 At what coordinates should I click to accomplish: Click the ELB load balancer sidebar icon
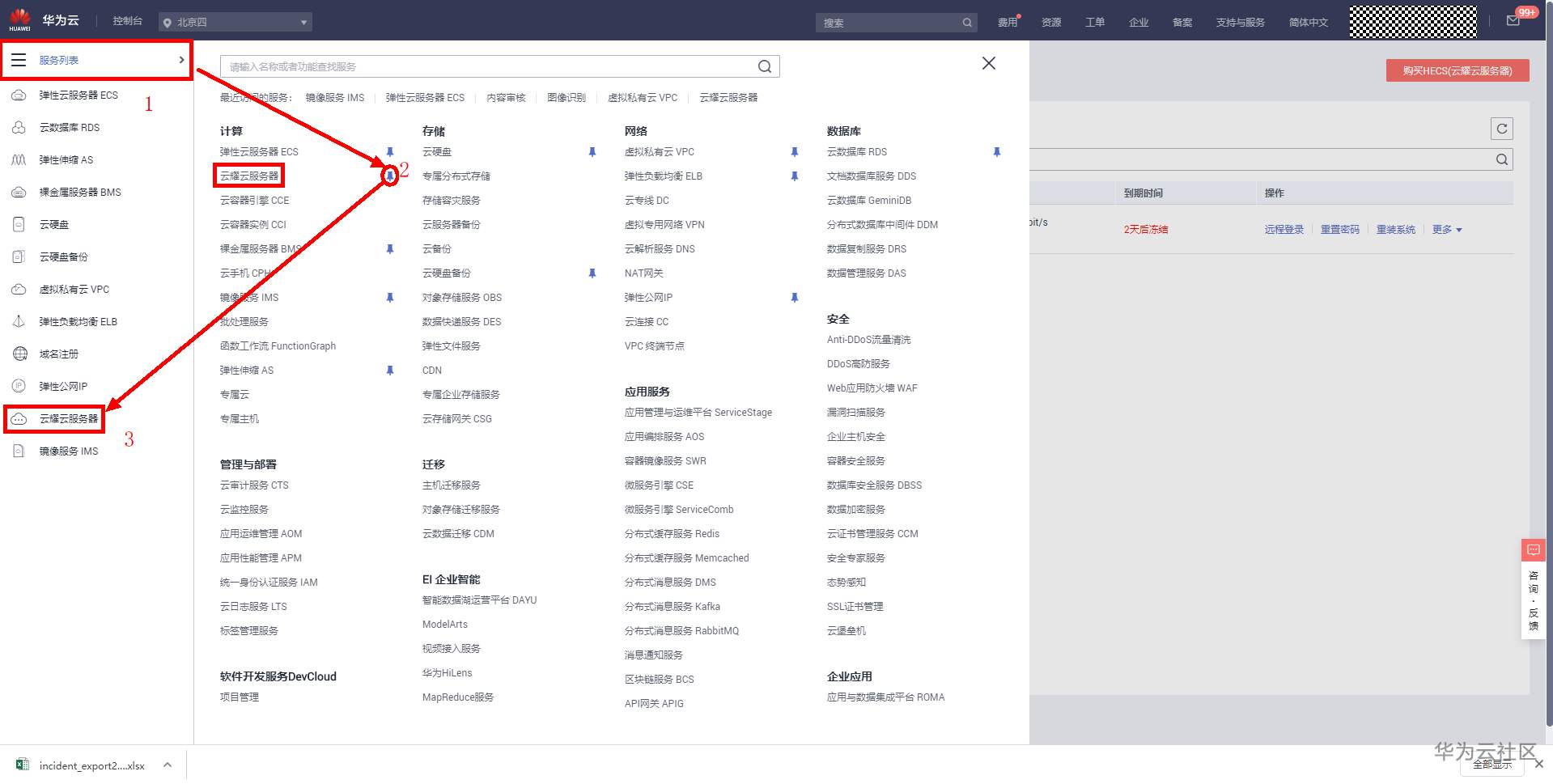click(19, 322)
